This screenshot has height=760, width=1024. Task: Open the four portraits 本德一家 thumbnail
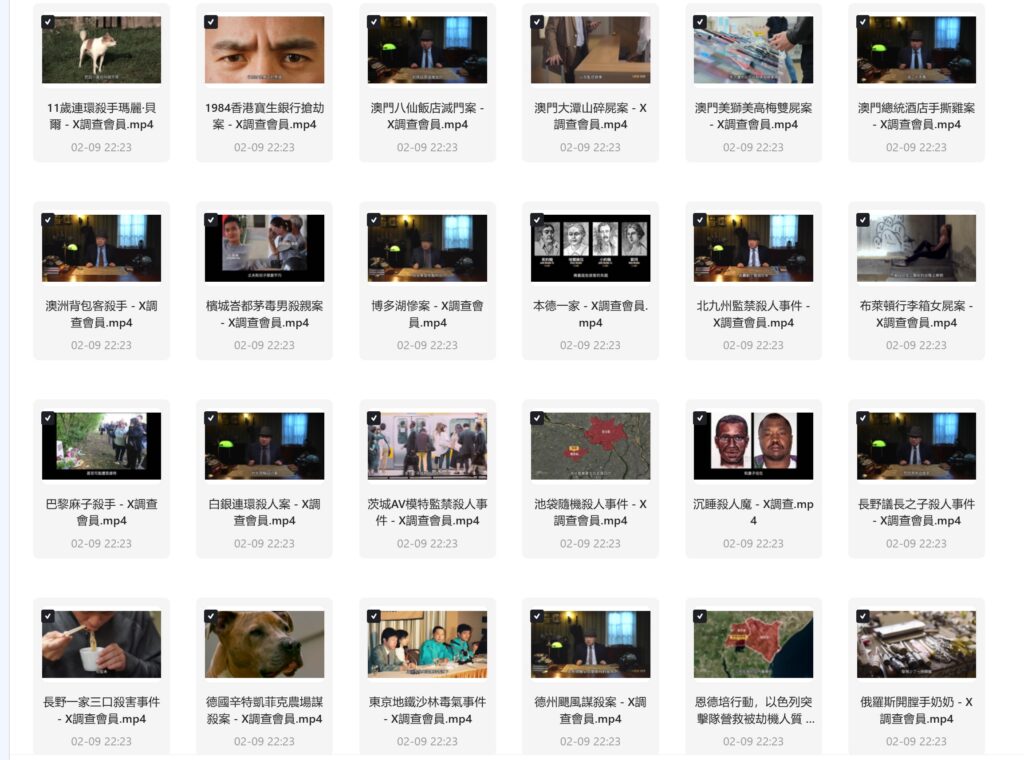590,248
